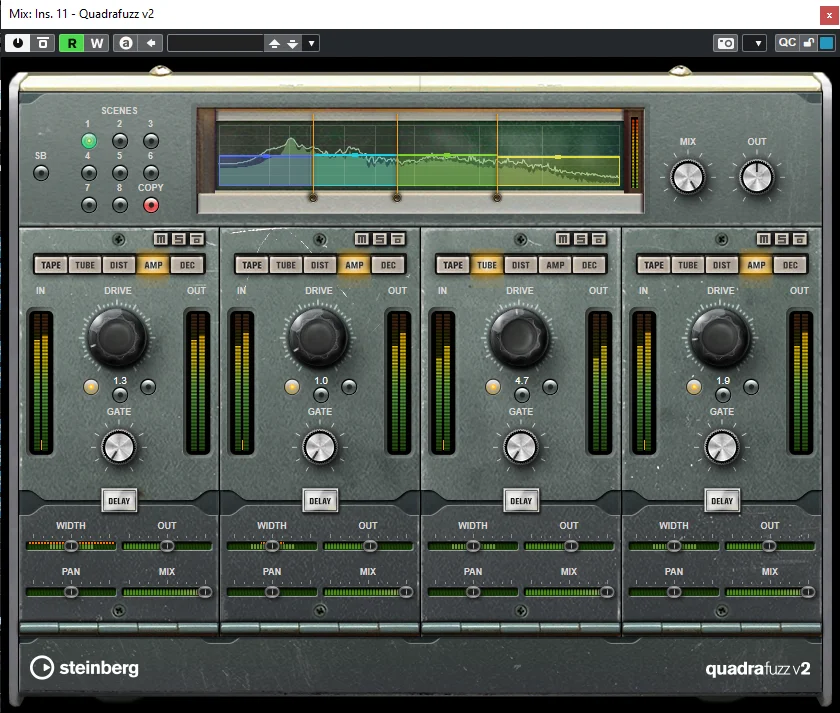The width and height of the screenshot is (840, 713).
Task: Click the DRIVE knob on the third band
Action: click(x=519, y=337)
